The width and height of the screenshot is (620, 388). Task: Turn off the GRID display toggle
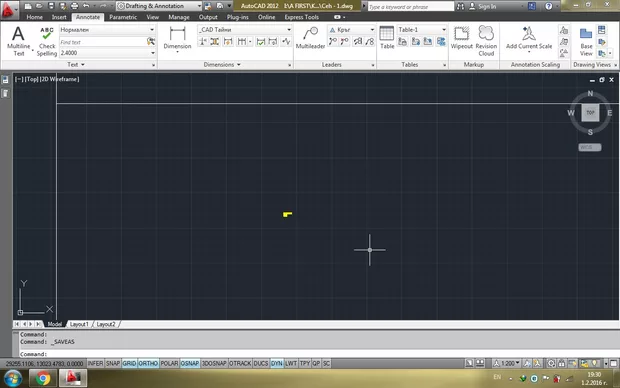coord(129,363)
